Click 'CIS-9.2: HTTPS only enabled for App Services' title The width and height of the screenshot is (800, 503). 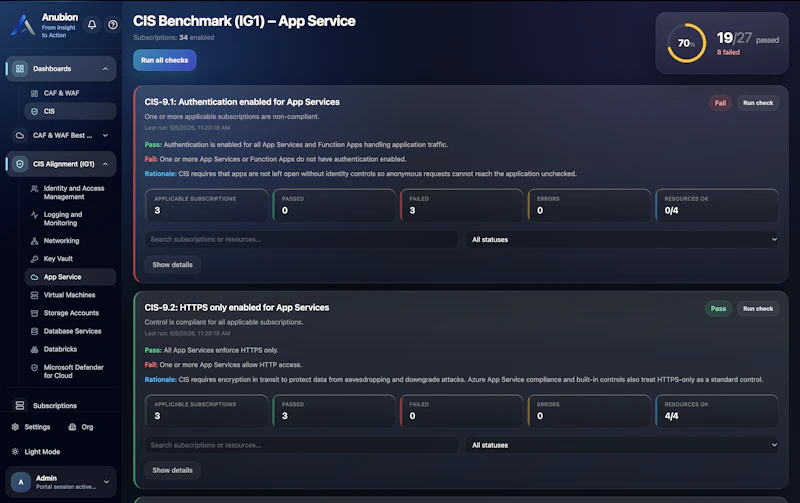(237, 308)
